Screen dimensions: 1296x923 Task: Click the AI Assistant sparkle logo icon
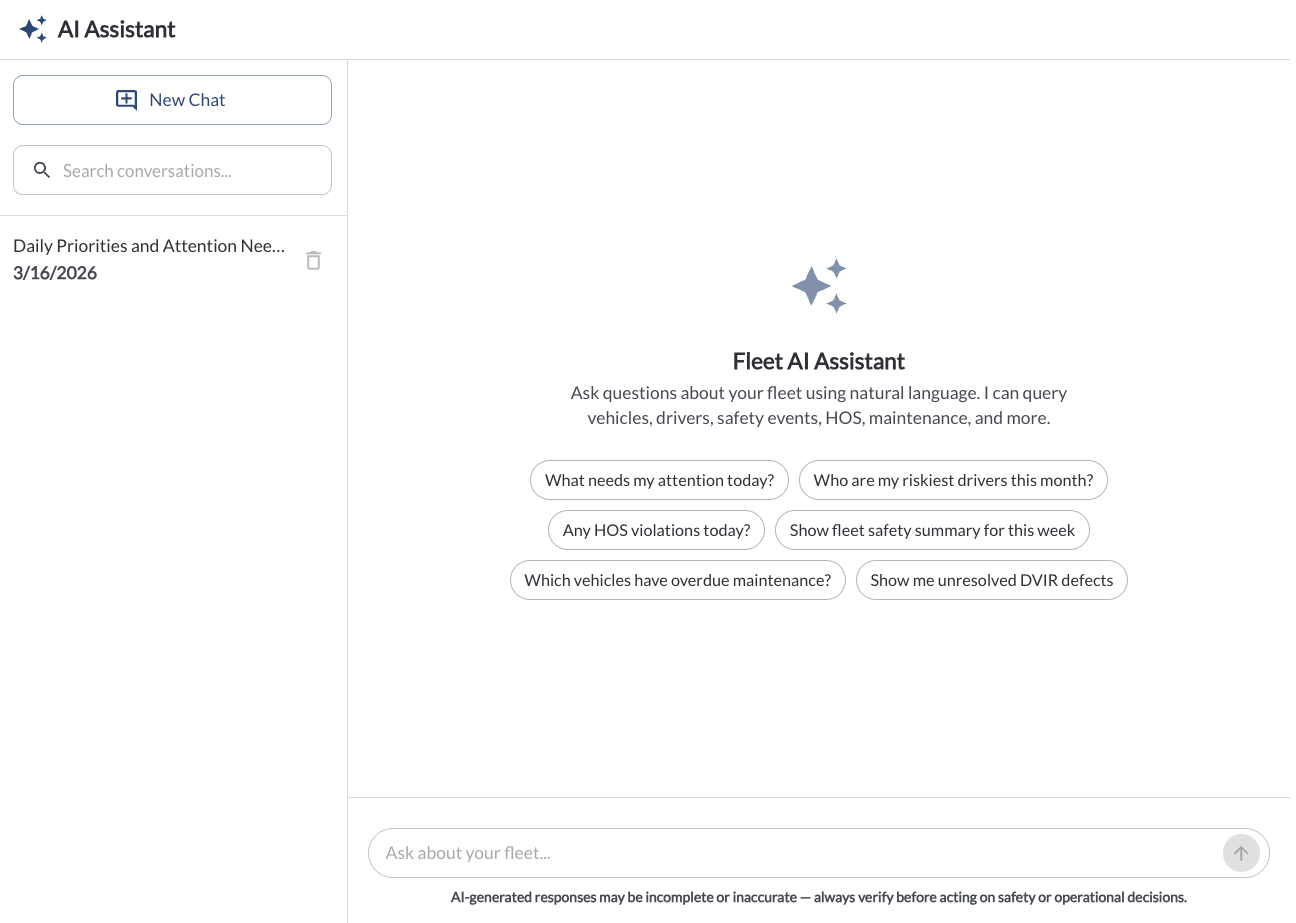click(33, 29)
